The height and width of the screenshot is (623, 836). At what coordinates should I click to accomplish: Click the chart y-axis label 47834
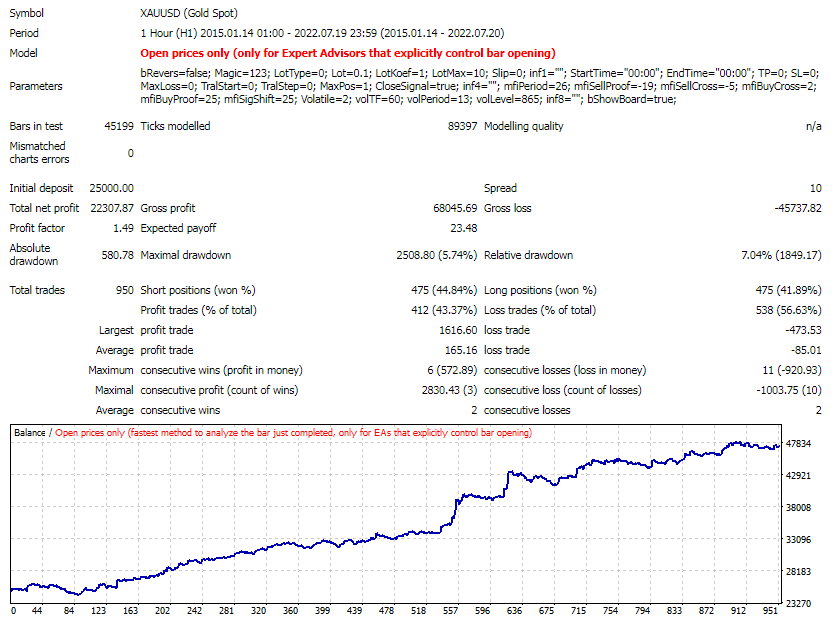coord(798,444)
